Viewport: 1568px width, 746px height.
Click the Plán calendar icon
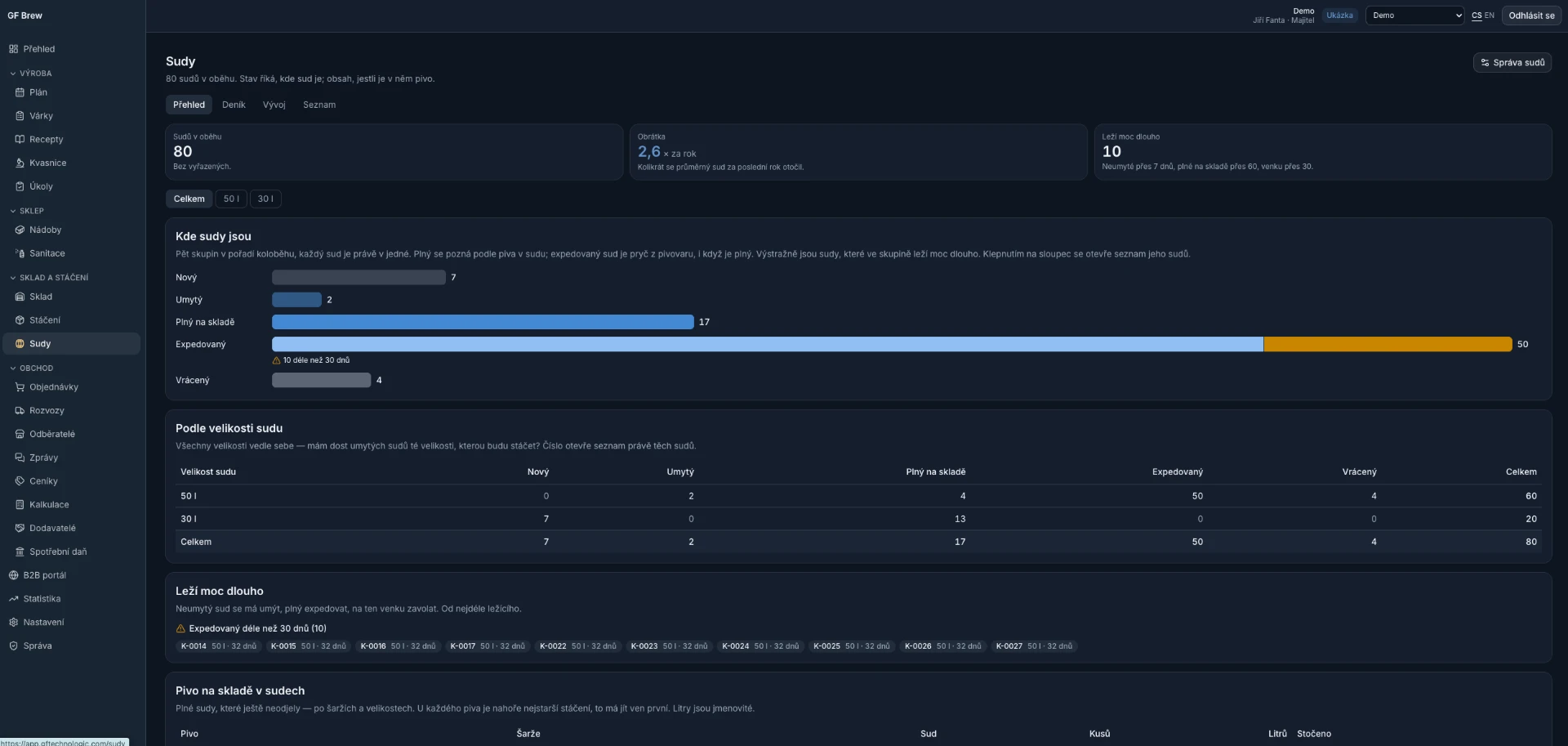20,92
